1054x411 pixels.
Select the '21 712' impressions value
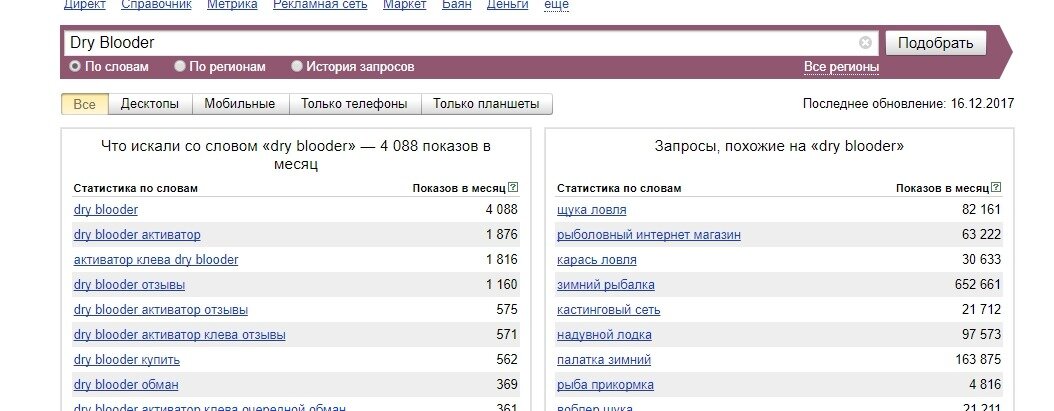981,309
